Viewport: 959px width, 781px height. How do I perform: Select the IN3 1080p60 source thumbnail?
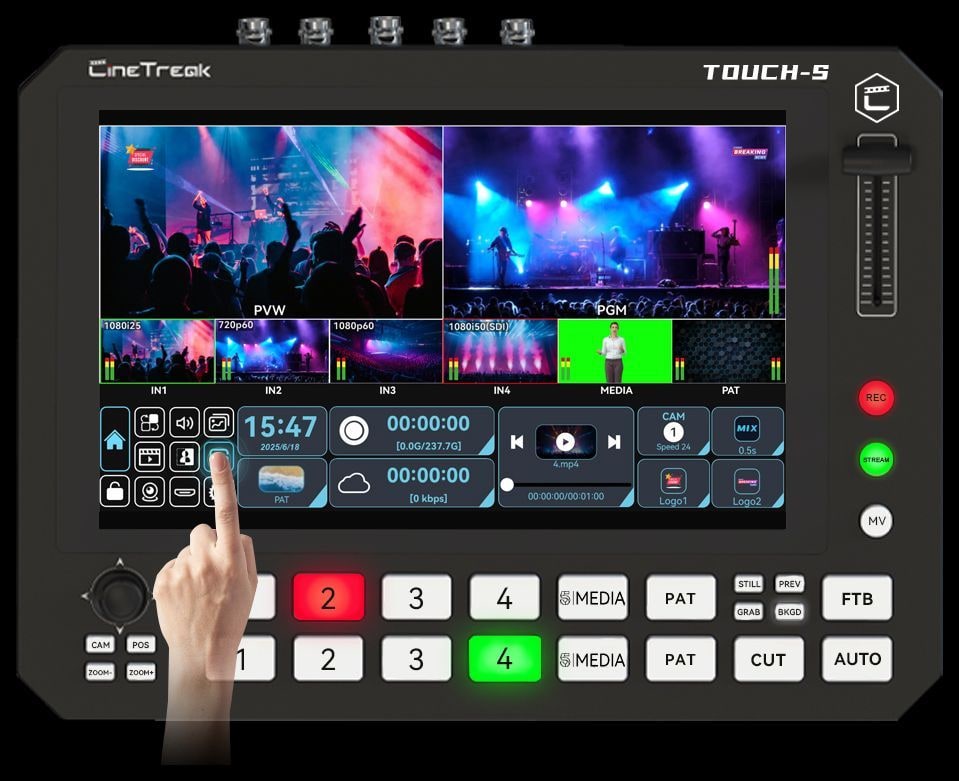(x=386, y=352)
